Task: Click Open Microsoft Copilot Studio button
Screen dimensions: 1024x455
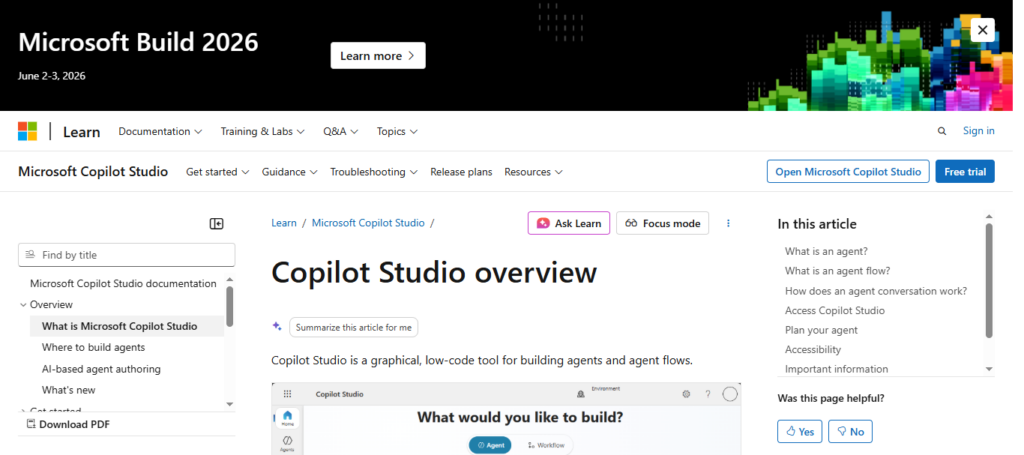Action: coord(848,171)
